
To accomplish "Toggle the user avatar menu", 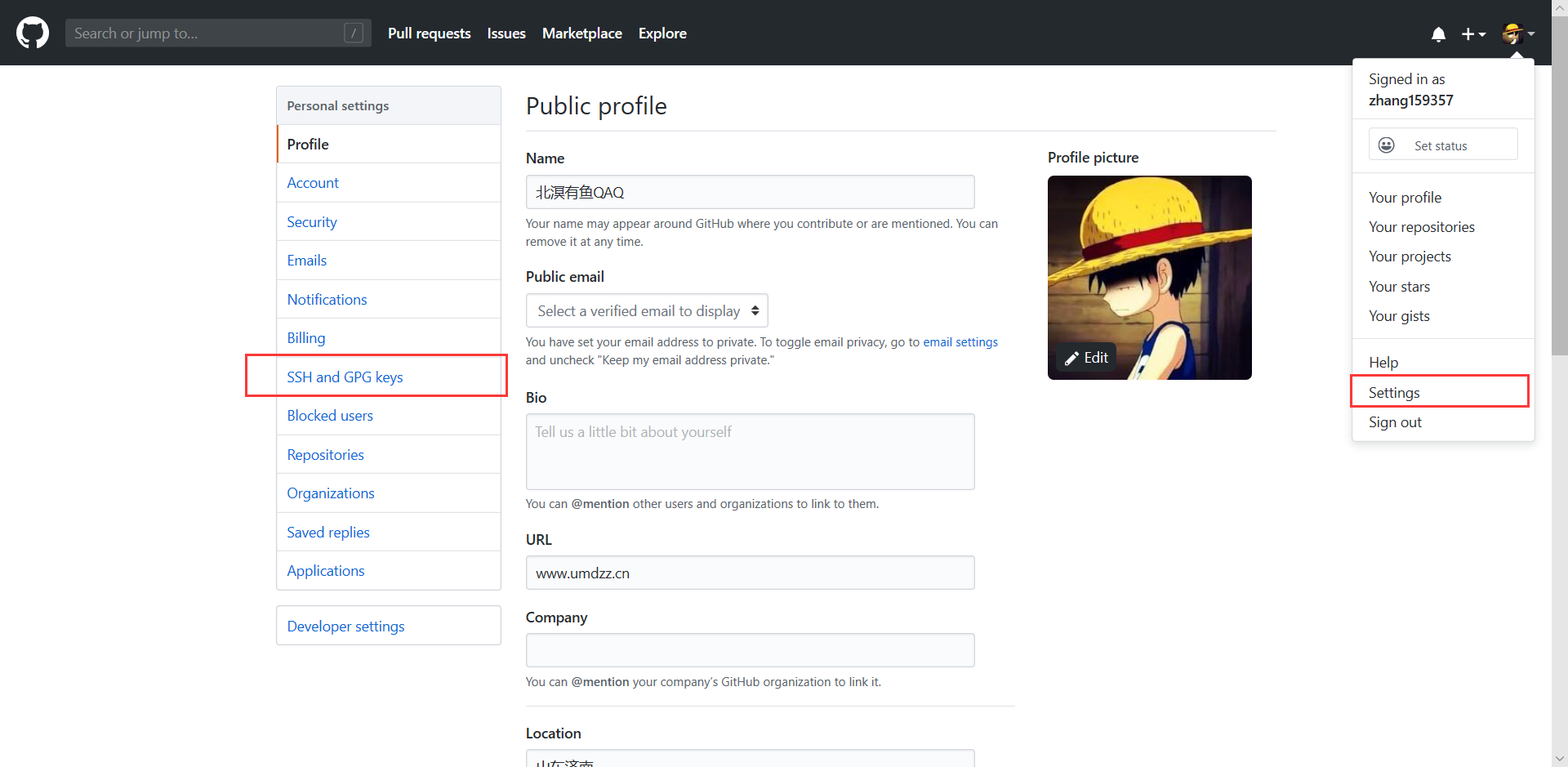I will pyautogui.click(x=1518, y=33).
